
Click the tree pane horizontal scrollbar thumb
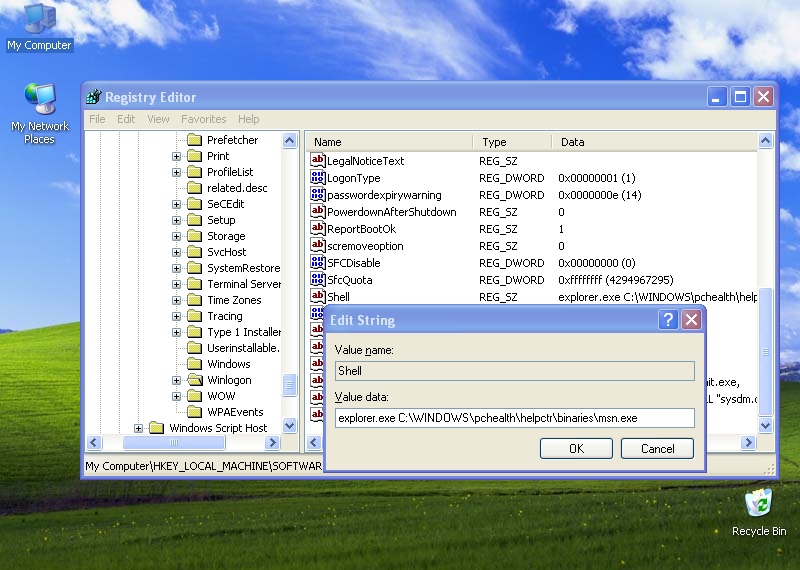(173, 442)
